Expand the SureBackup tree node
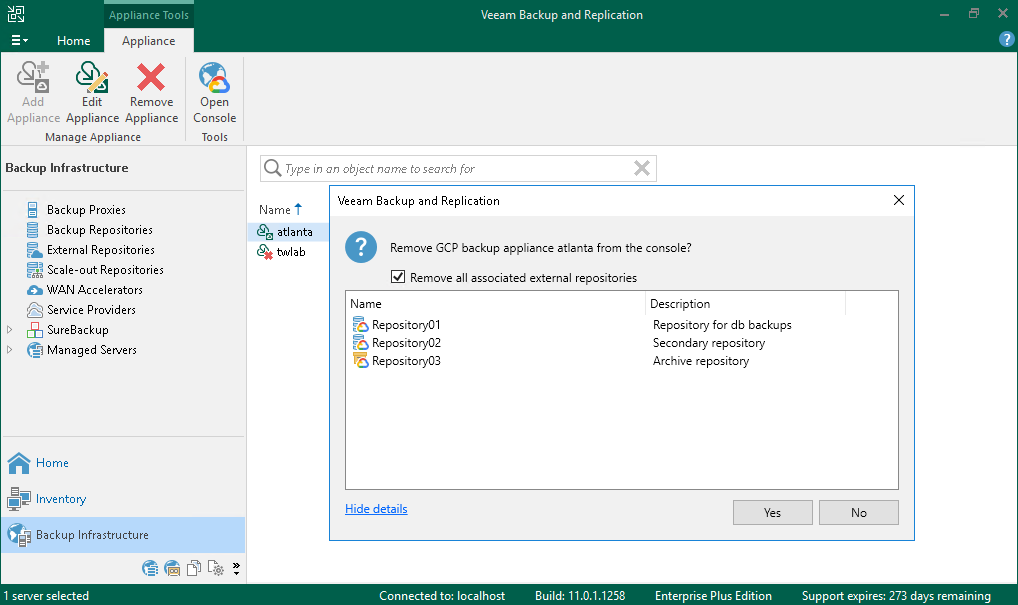 (x=10, y=330)
